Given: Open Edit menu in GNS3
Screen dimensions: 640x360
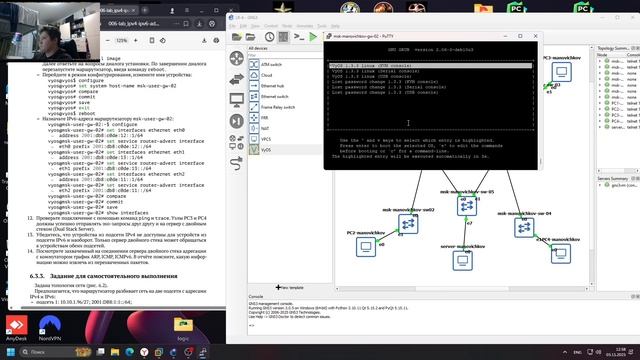Looking at the screenshot, I should coord(243,26).
